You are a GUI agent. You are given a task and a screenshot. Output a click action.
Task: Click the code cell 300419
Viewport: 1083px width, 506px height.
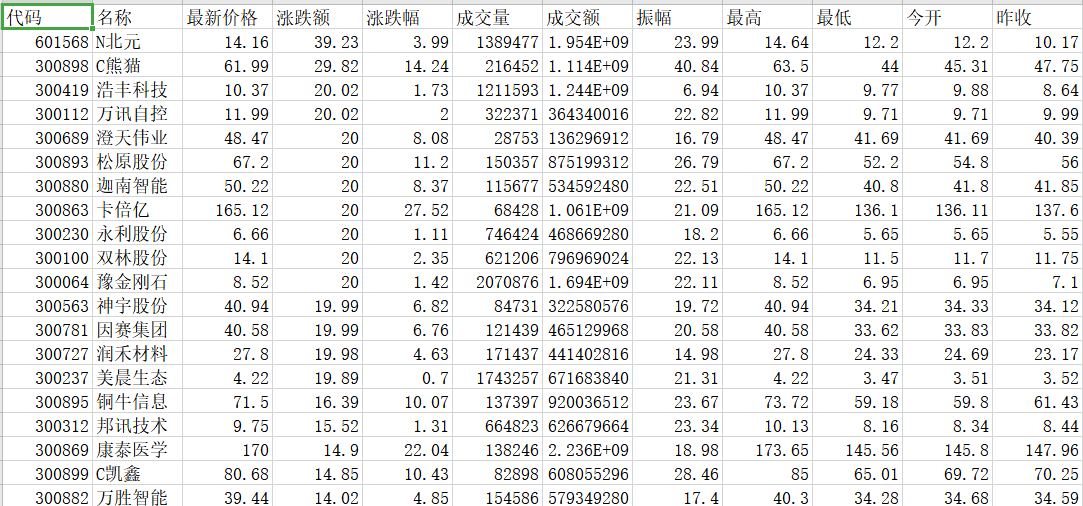click(48, 90)
